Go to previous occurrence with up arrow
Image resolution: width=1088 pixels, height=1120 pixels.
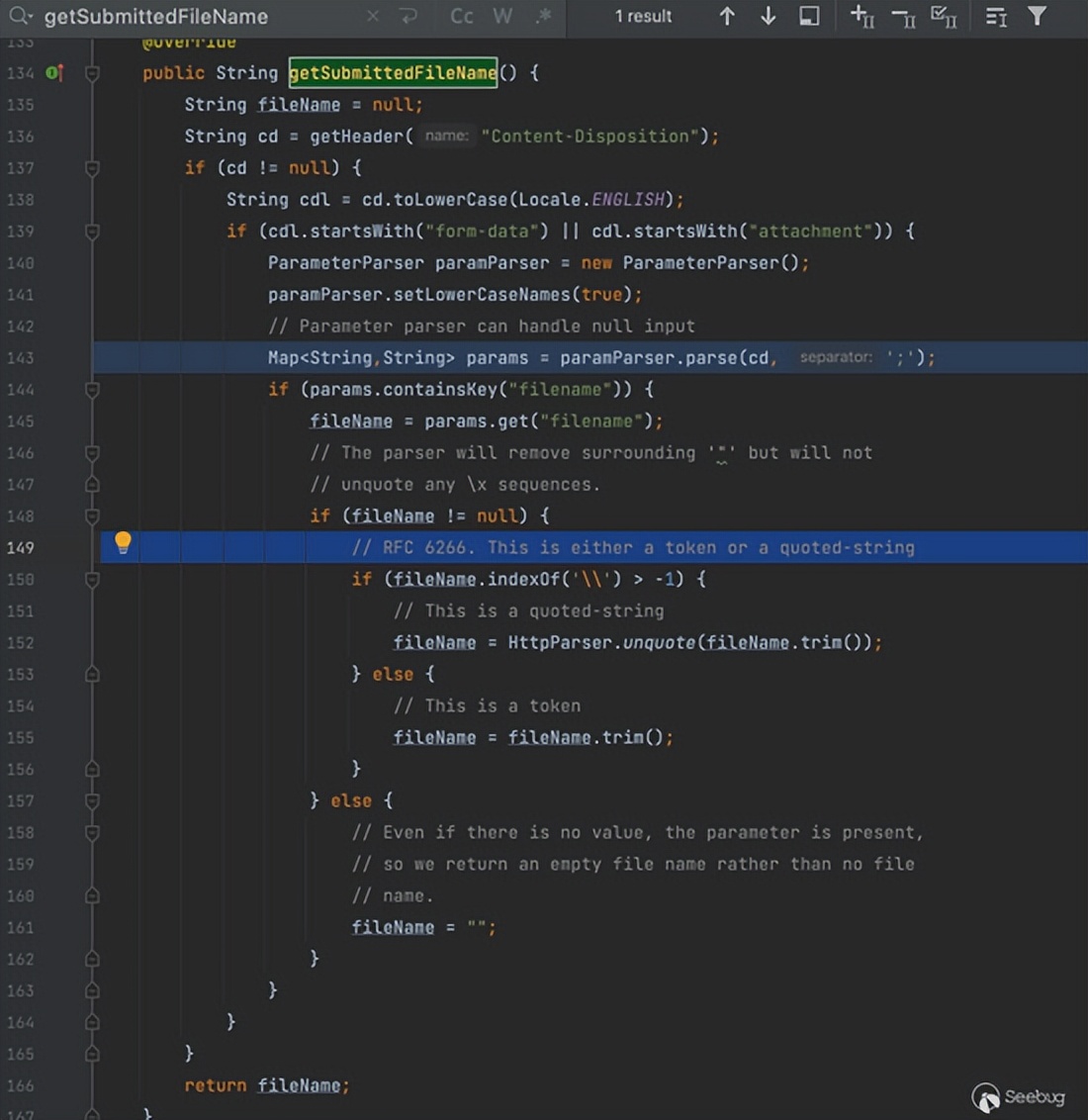[727, 16]
